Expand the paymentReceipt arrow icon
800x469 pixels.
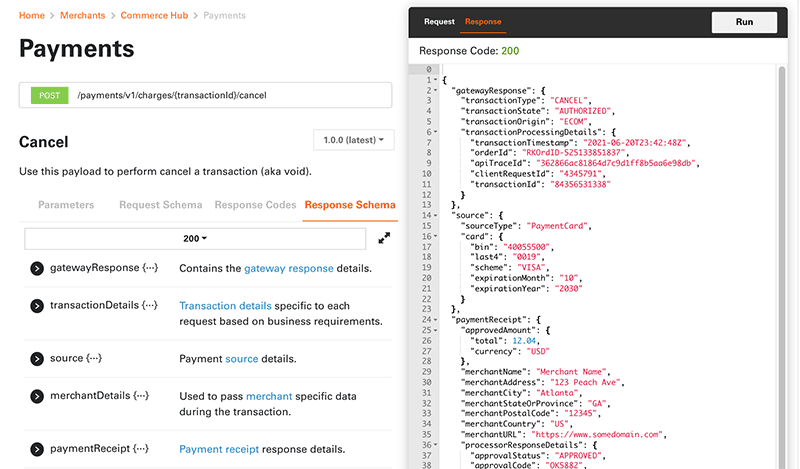(37, 449)
